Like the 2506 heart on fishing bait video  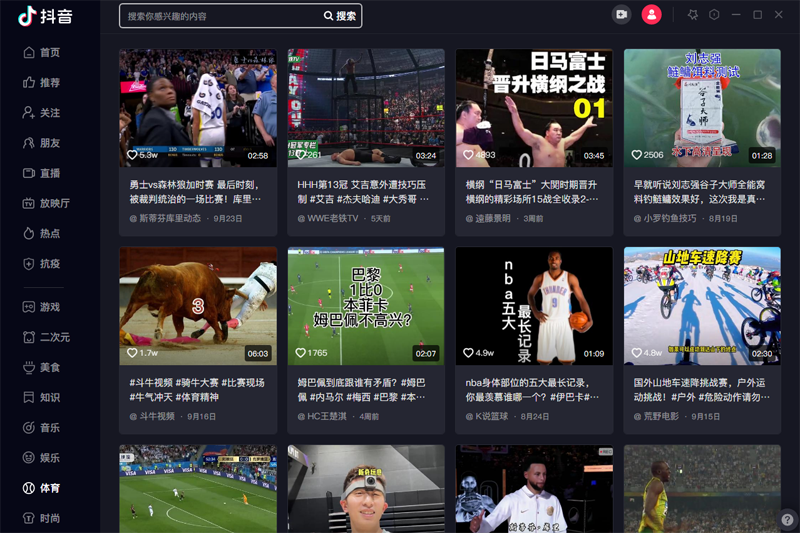(637, 155)
